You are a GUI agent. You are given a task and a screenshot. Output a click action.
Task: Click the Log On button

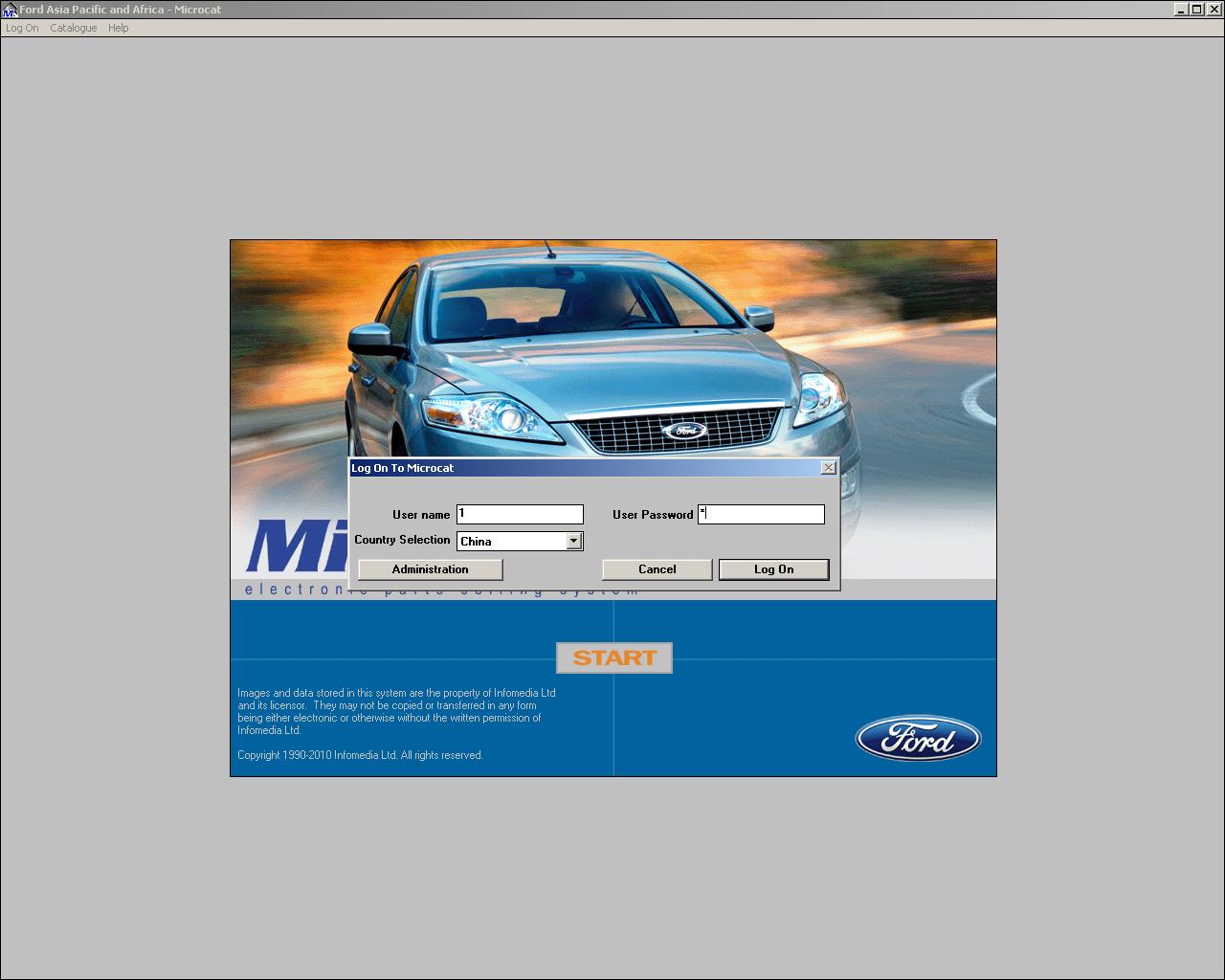(x=773, y=569)
